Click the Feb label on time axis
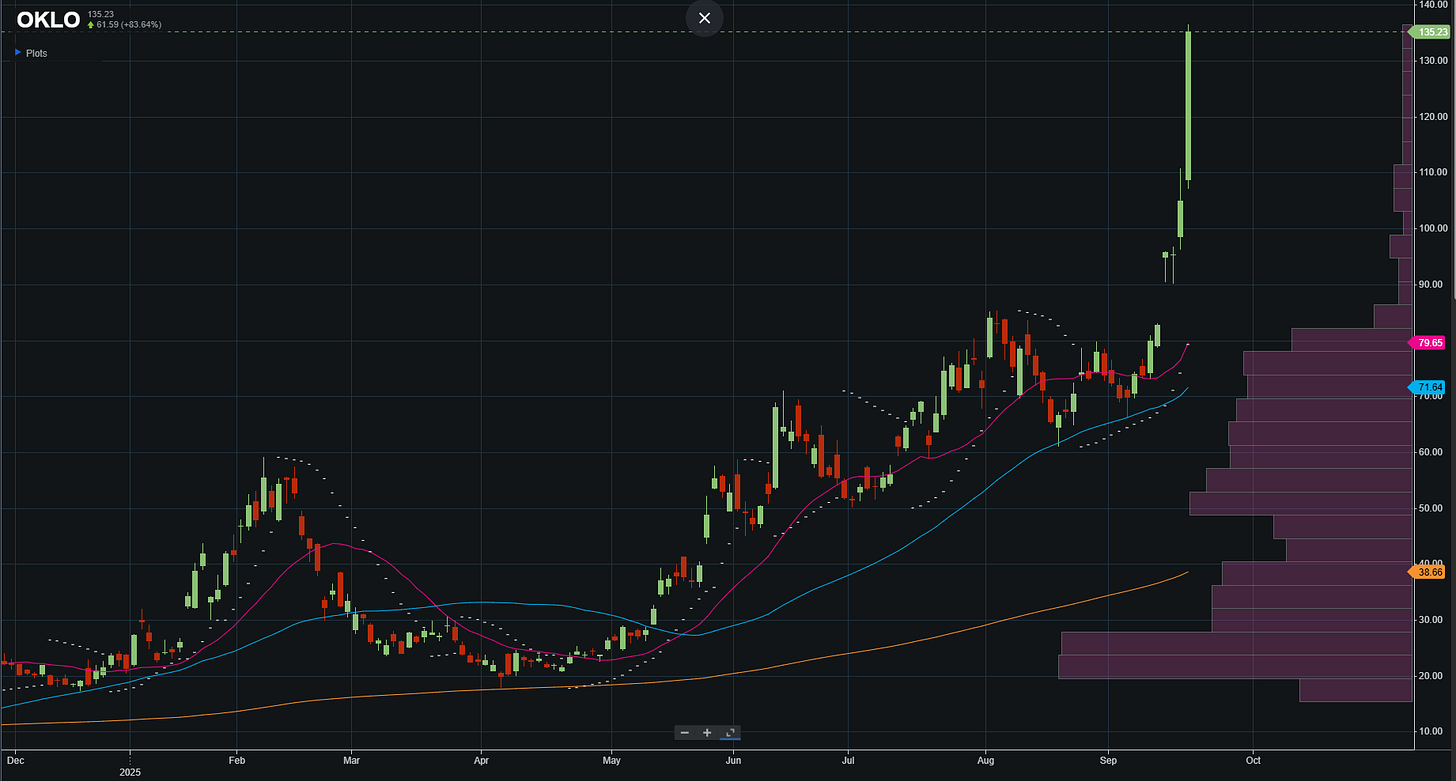 pyautogui.click(x=236, y=760)
